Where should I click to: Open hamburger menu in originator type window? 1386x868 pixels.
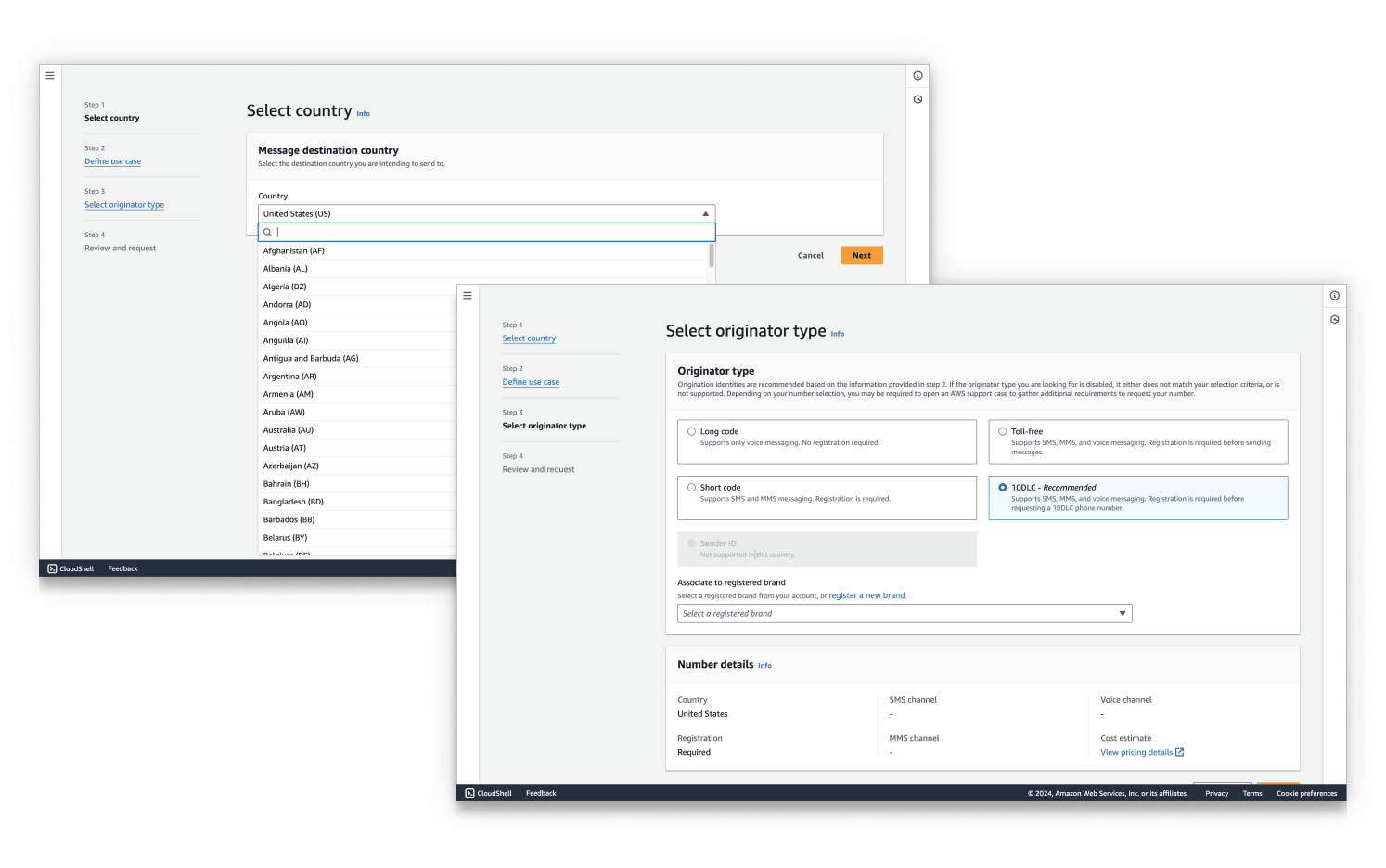[x=468, y=296]
